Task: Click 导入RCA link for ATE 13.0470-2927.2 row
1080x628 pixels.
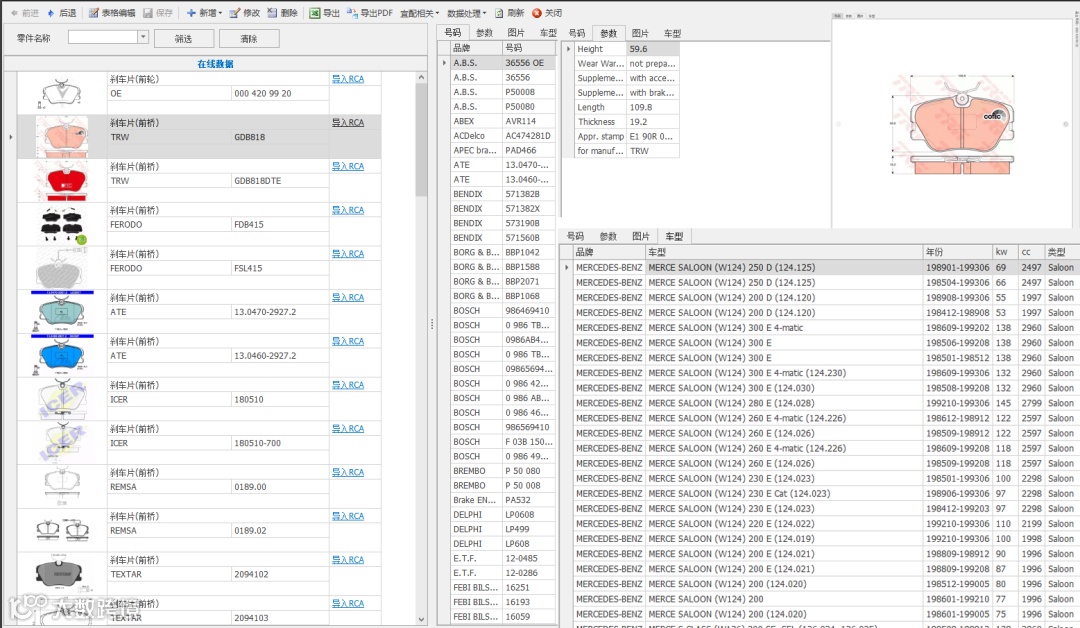Action: click(348, 297)
